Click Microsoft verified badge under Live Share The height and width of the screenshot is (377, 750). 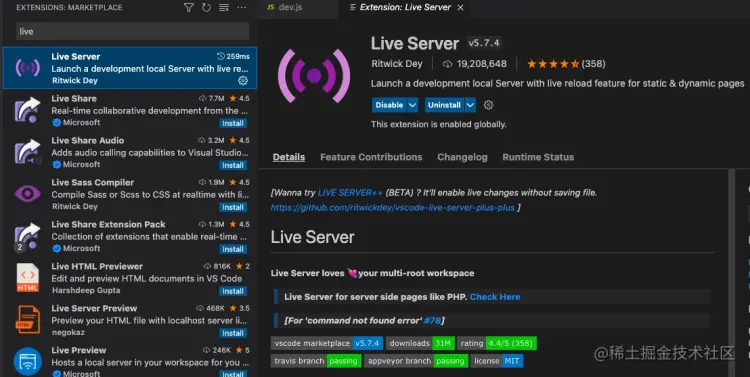pyautogui.click(x=56, y=122)
